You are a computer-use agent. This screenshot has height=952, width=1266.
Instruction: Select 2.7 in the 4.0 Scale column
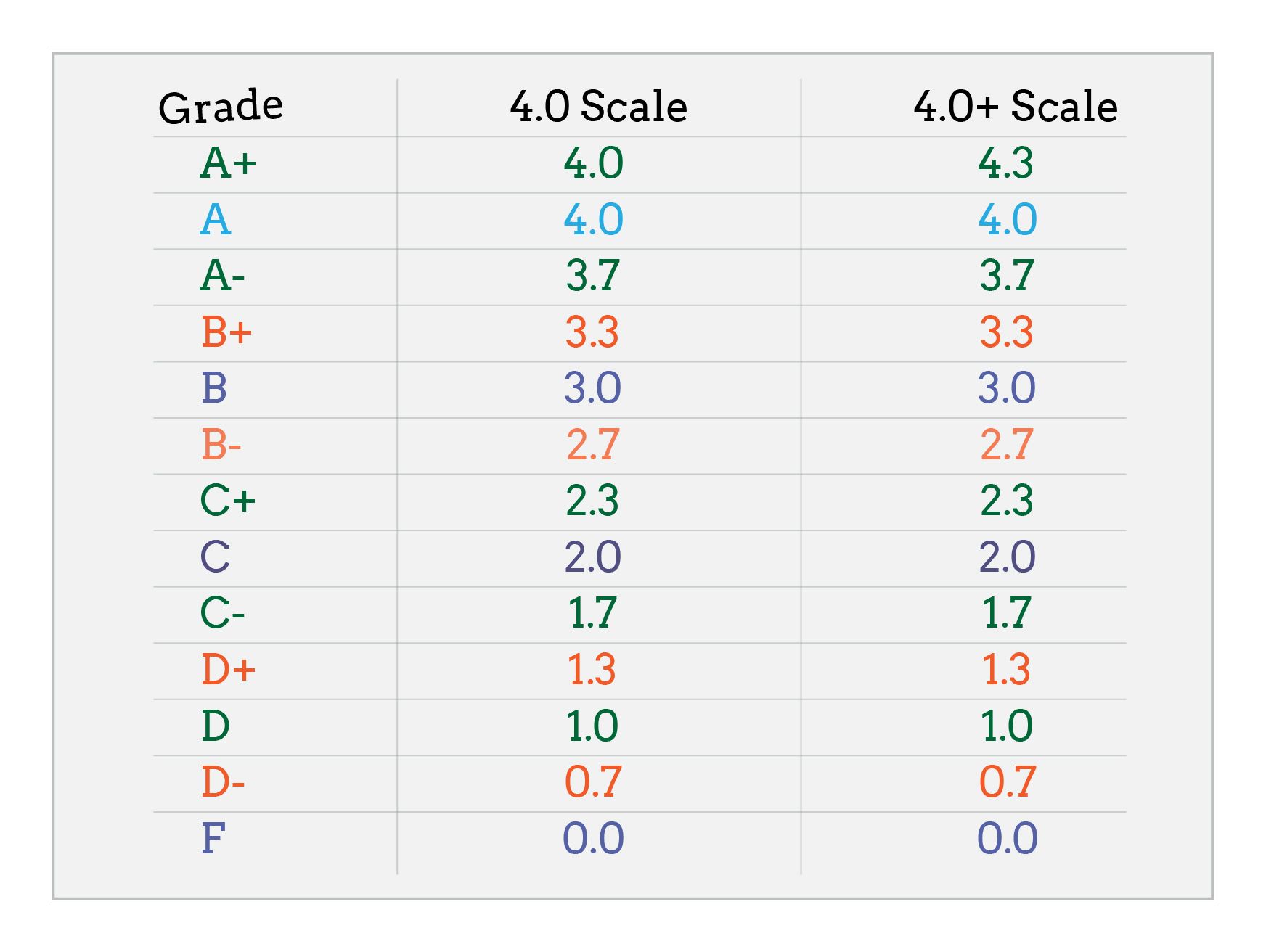(593, 445)
